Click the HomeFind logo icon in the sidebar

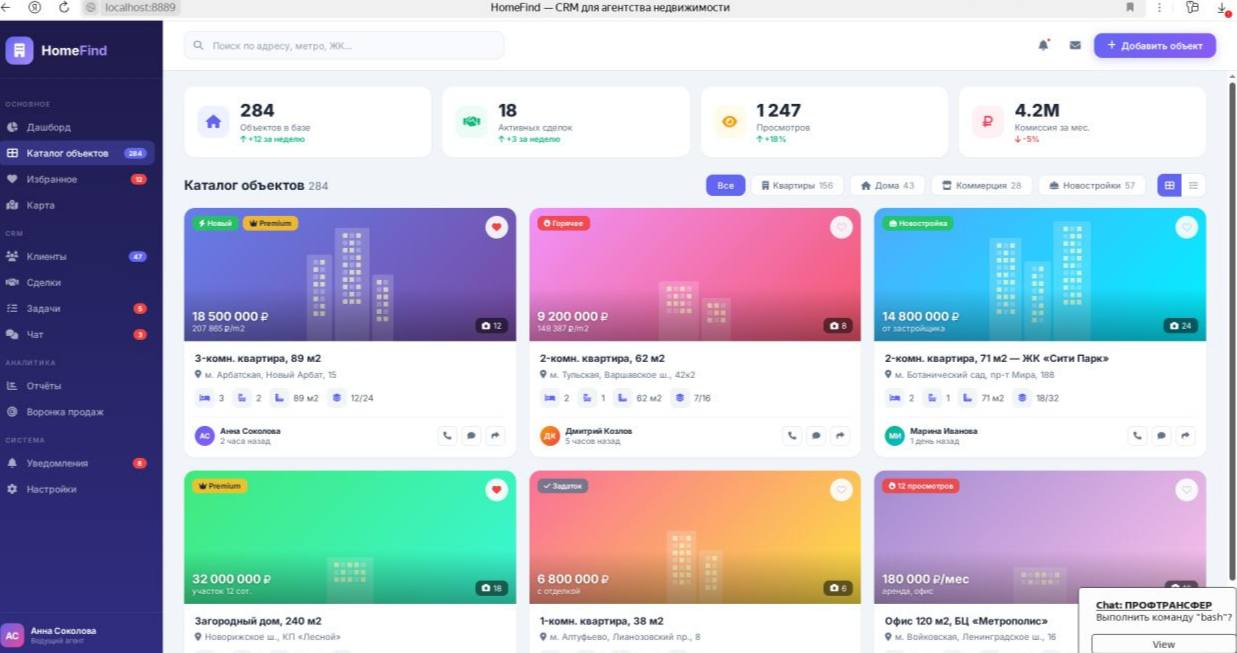pyautogui.click(x=21, y=51)
